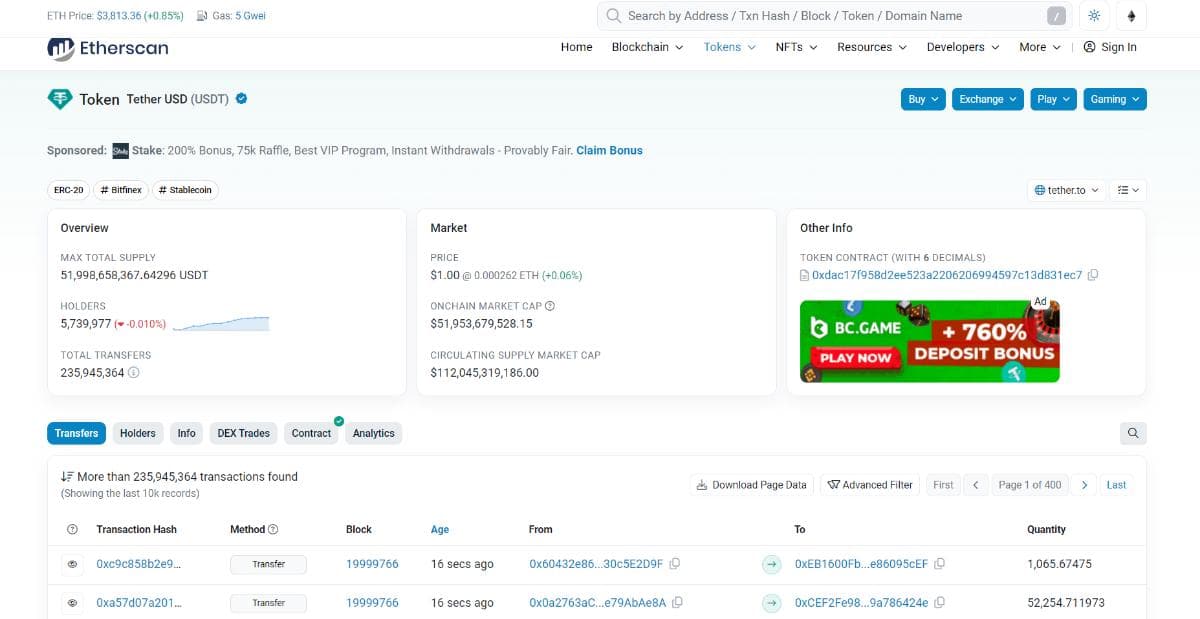This screenshot has width=1200, height=619.
Task: Click the Etherscan logo in the header
Action: point(107,47)
